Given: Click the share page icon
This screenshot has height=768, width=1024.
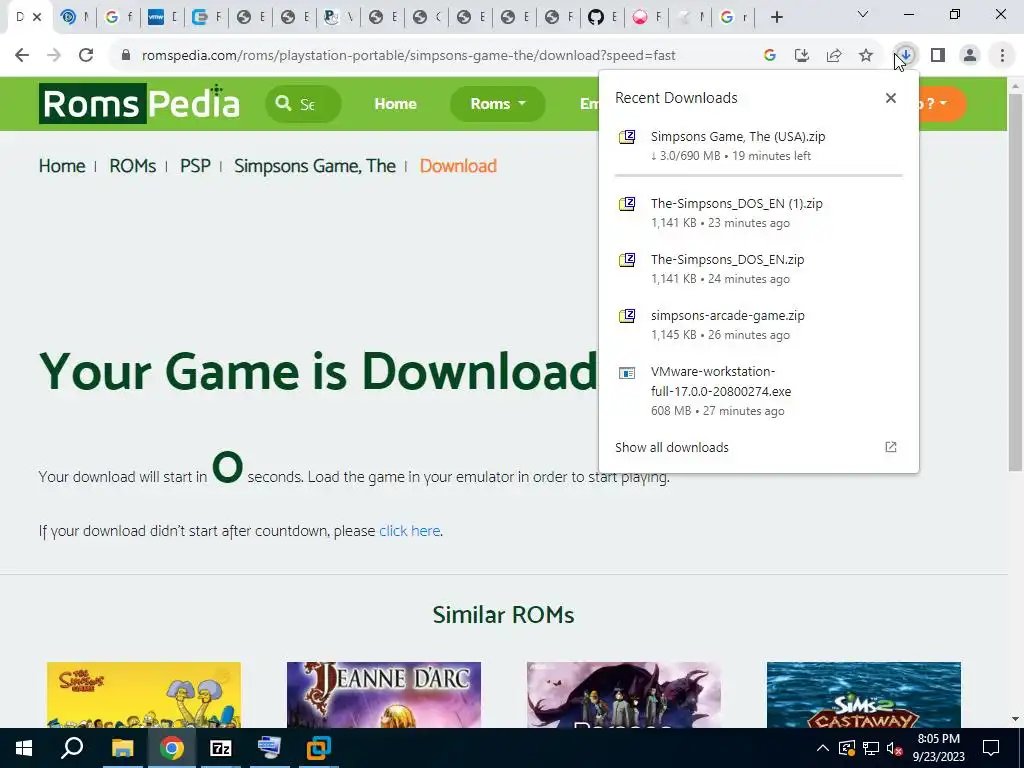Looking at the screenshot, I should 834,56.
